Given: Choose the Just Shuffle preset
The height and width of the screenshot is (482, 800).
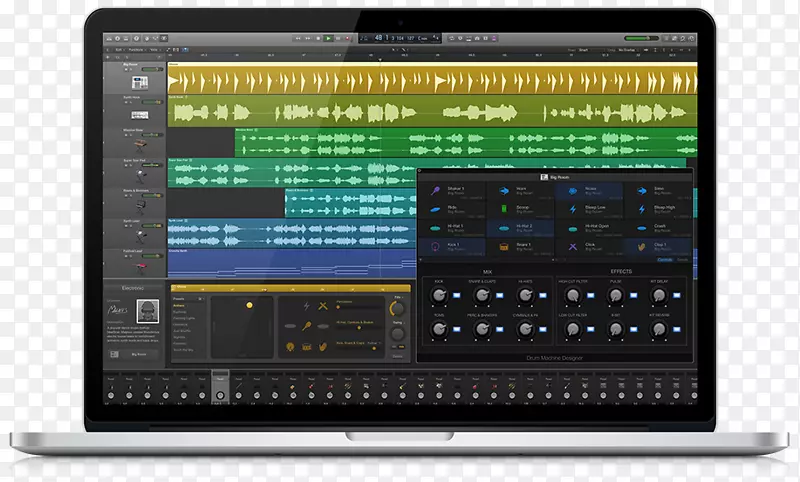Looking at the screenshot, I should coord(182,331).
